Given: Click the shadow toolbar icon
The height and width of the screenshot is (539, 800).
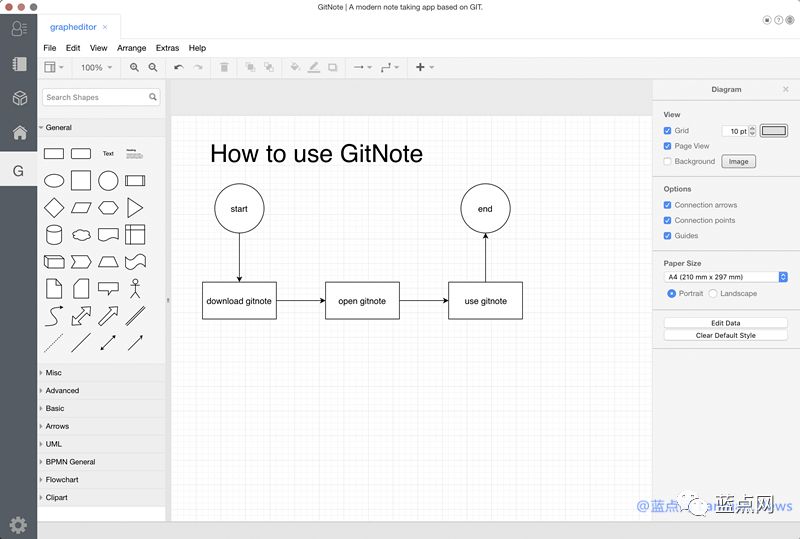Looking at the screenshot, I should [x=333, y=67].
